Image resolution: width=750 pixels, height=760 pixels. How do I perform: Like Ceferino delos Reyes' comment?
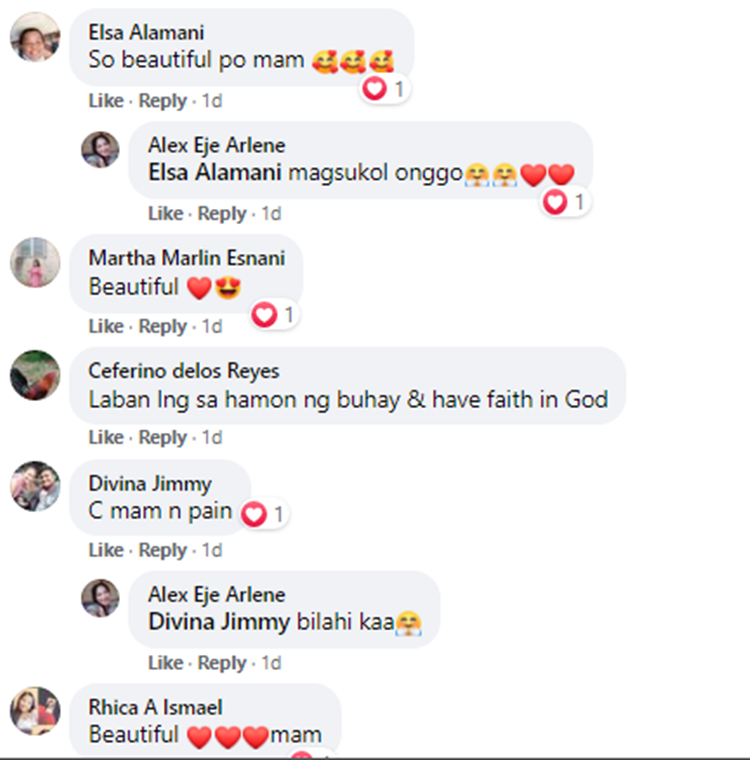(106, 438)
